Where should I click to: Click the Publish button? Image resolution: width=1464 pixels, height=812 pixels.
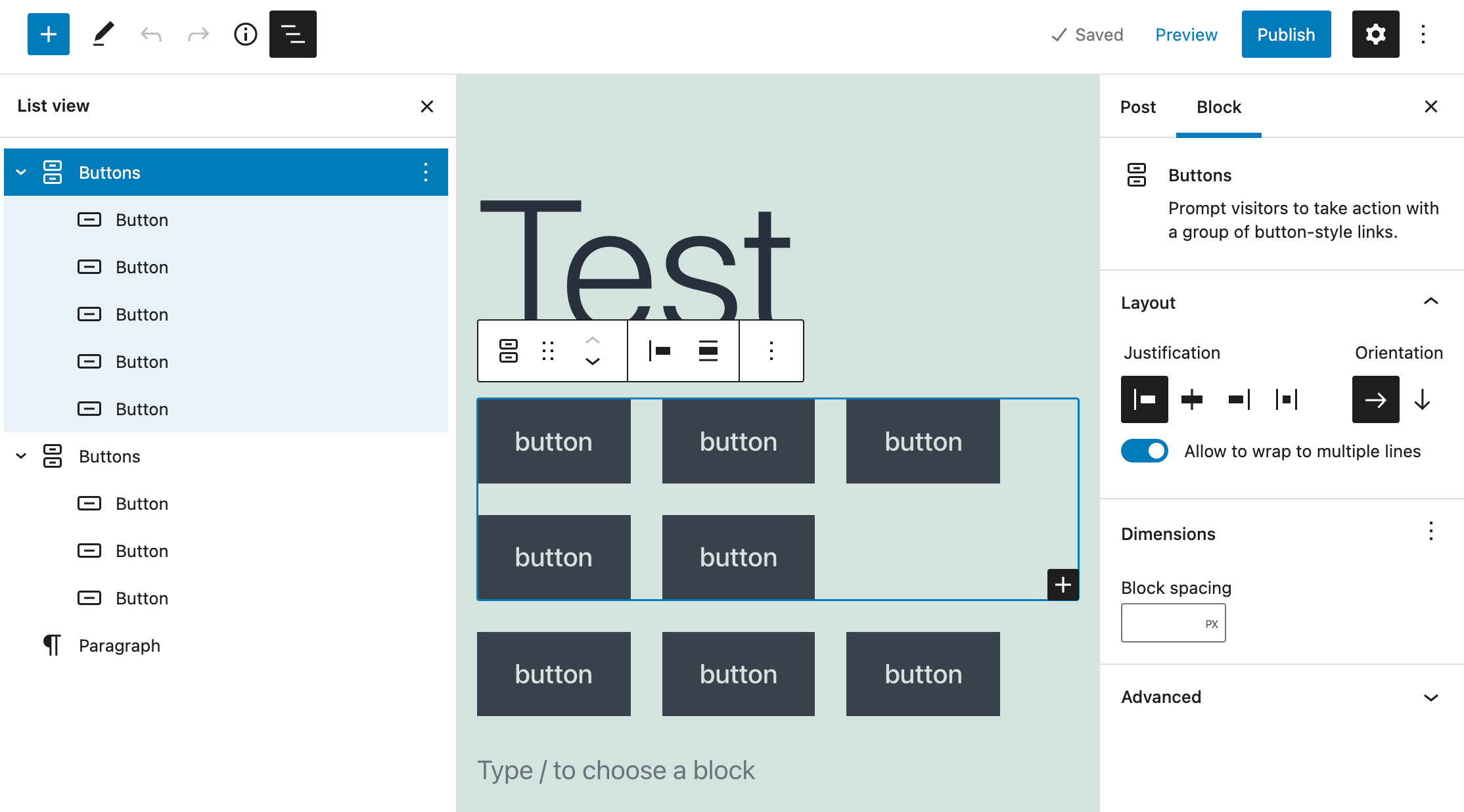[1287, 34]
